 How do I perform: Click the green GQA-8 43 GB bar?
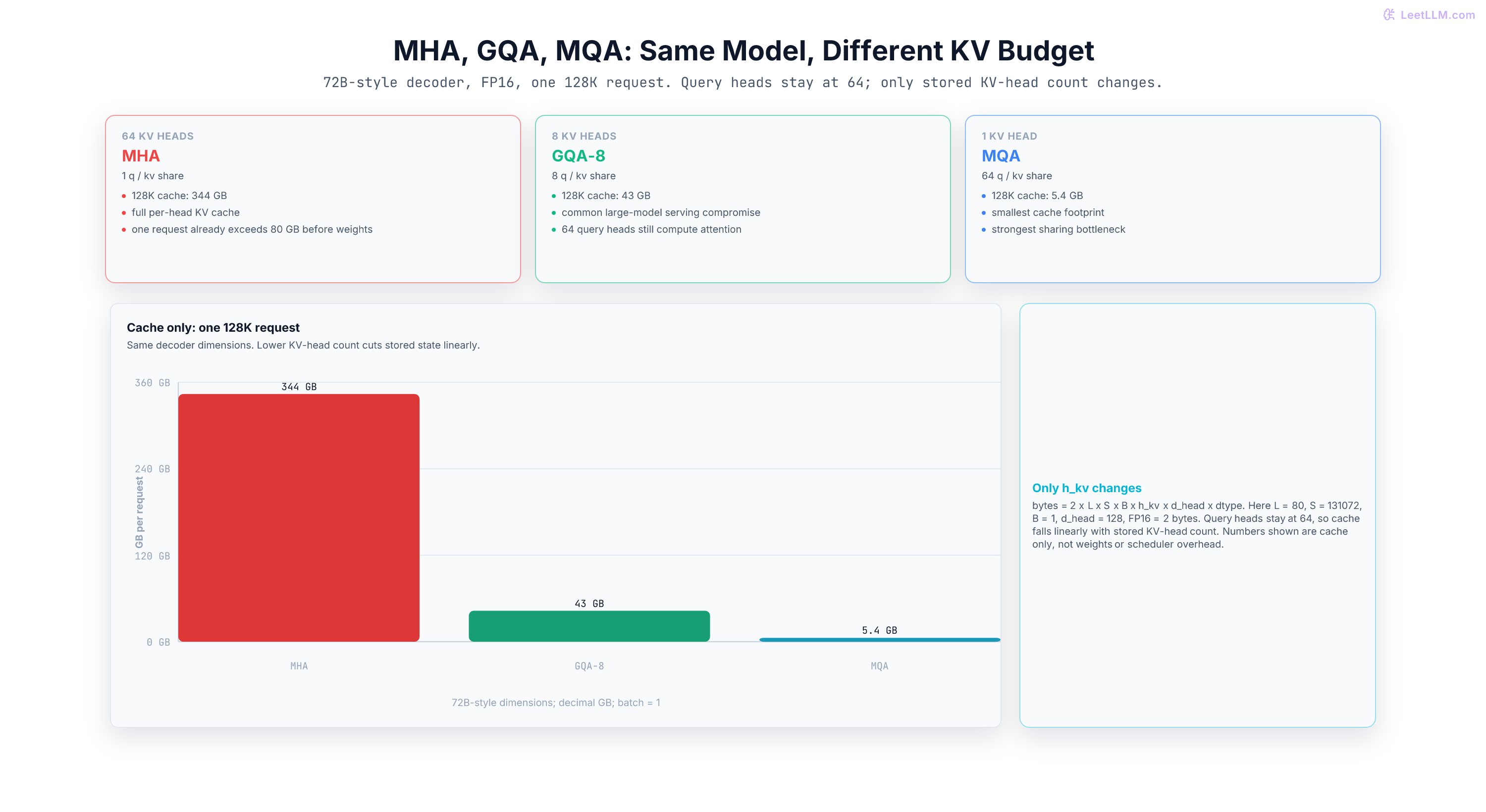coord(589,626)
